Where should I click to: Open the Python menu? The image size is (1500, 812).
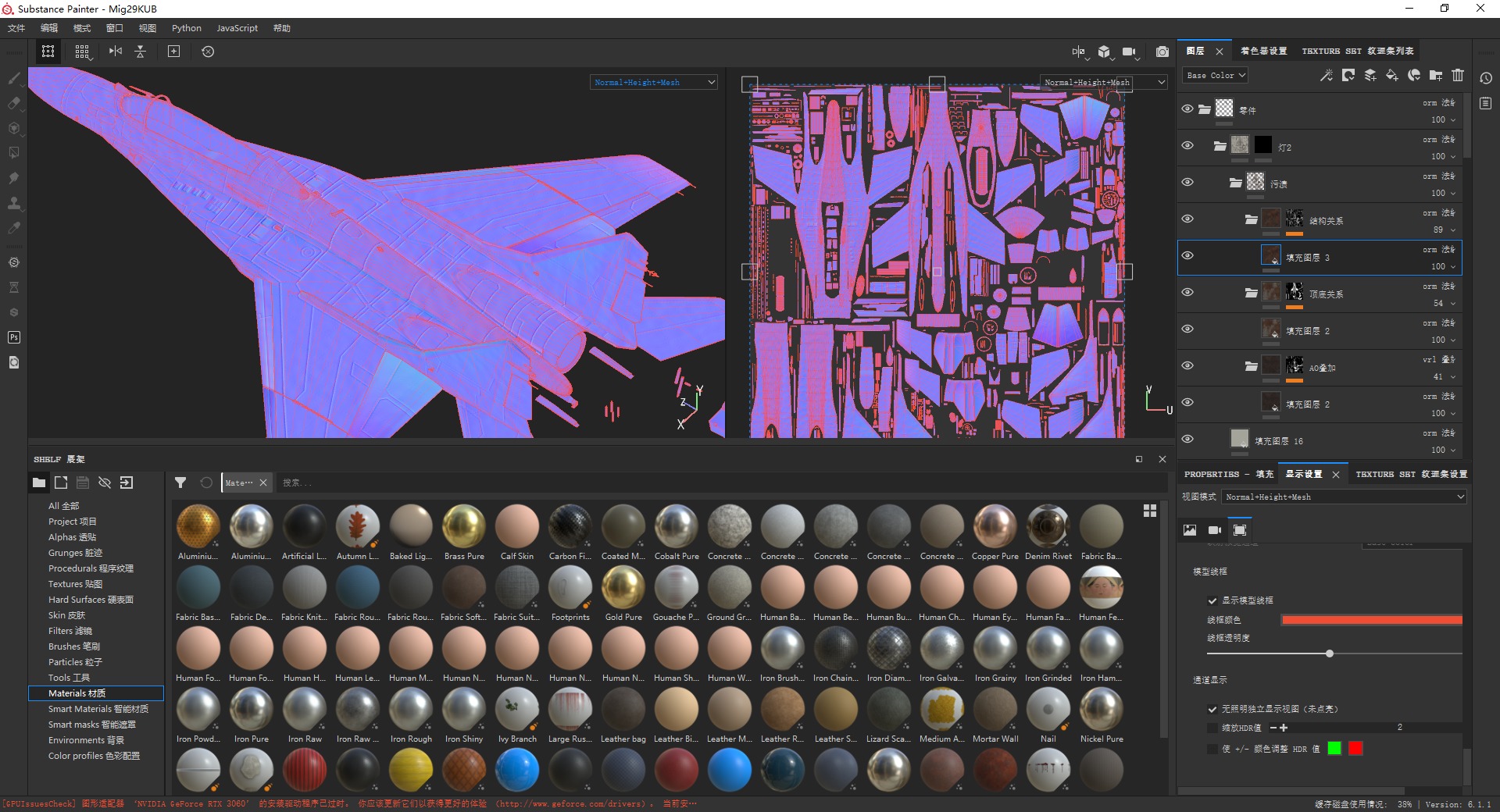click(x=187, y=28)
